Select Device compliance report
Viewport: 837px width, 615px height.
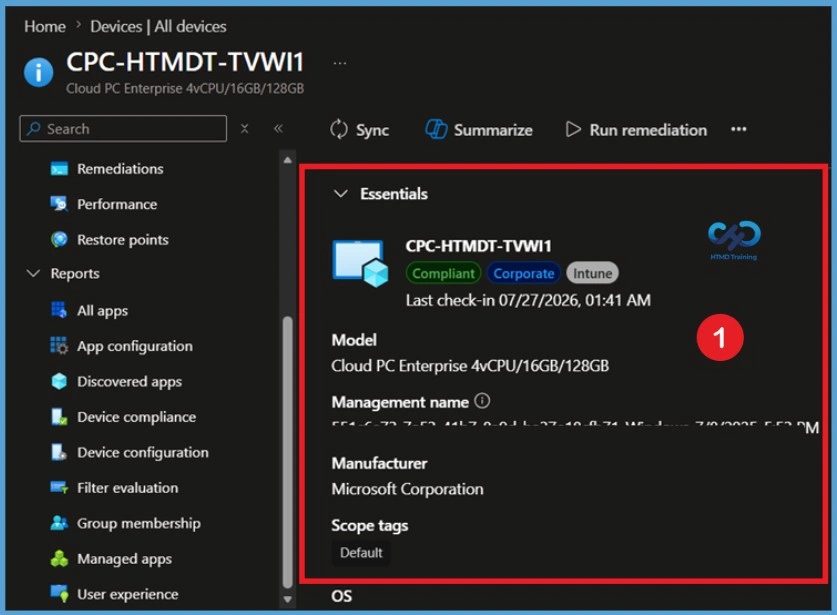coord(137,417)
